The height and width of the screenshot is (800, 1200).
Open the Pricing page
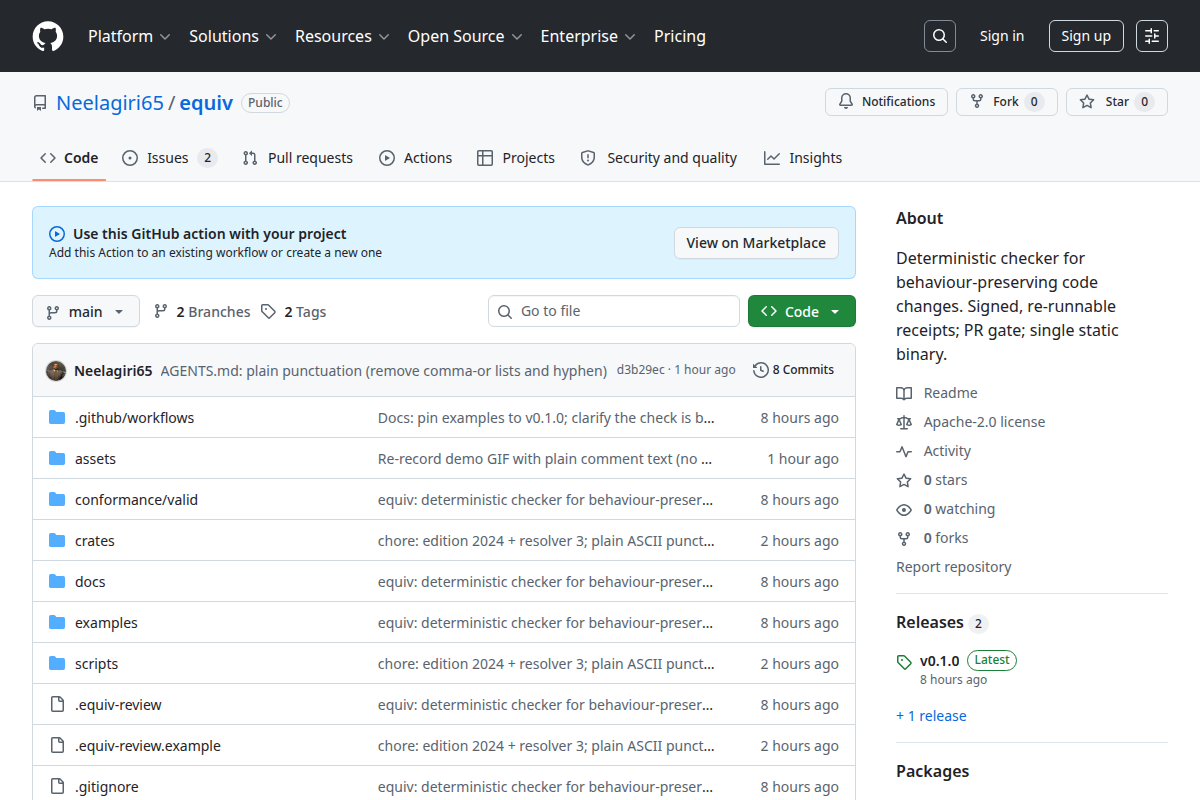pyautogui.click(x=680, y=36)
